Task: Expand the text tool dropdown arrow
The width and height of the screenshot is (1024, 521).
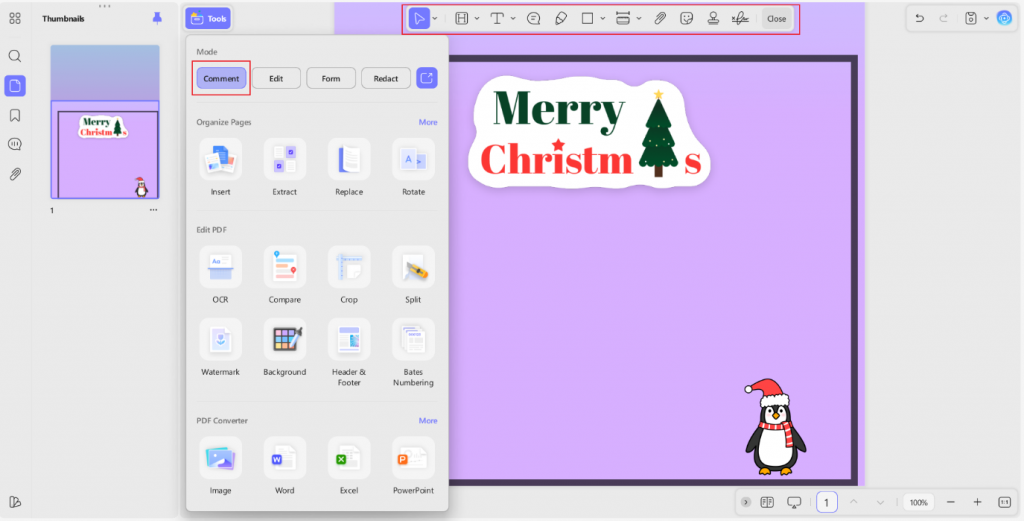Action: (513, 19)
